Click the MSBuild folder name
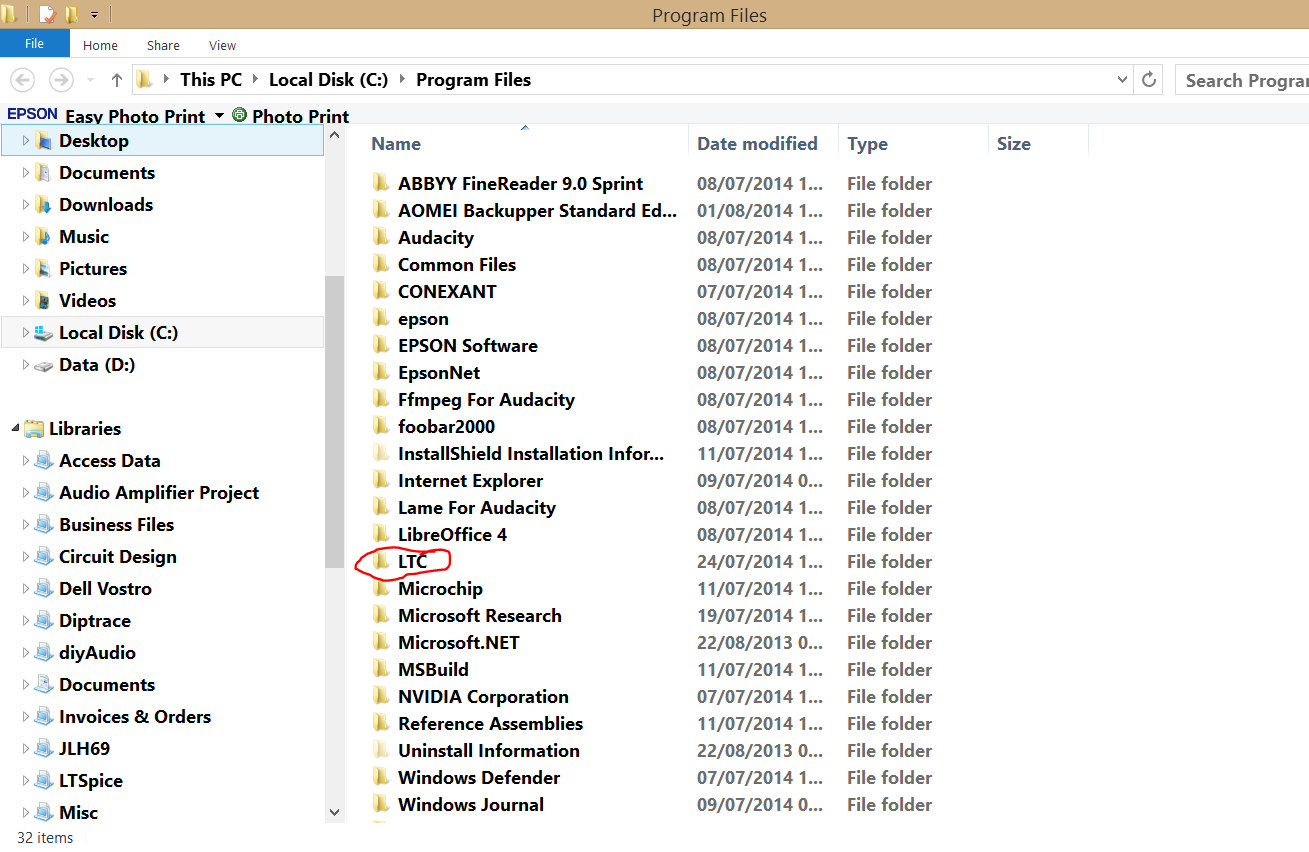Screen dimensions: 1309x852 point(433,669)
